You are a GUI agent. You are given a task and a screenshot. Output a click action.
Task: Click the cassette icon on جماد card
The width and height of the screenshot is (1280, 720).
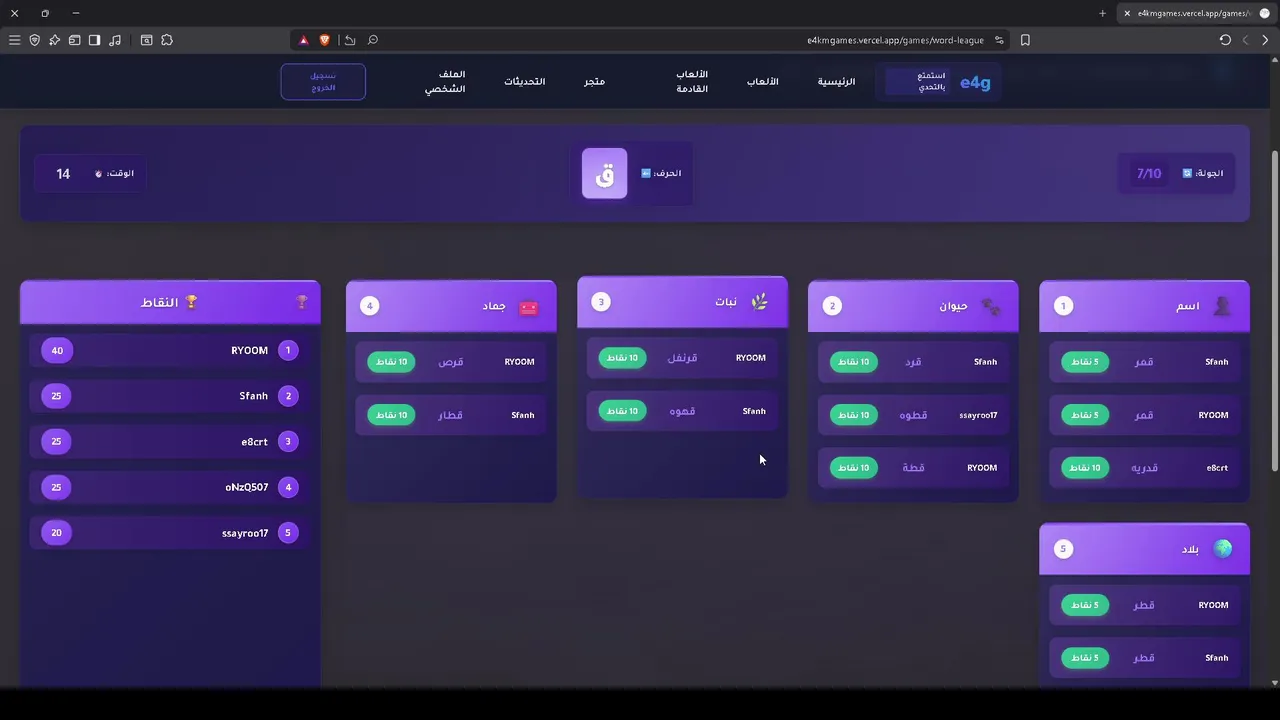tap(529, 306)
